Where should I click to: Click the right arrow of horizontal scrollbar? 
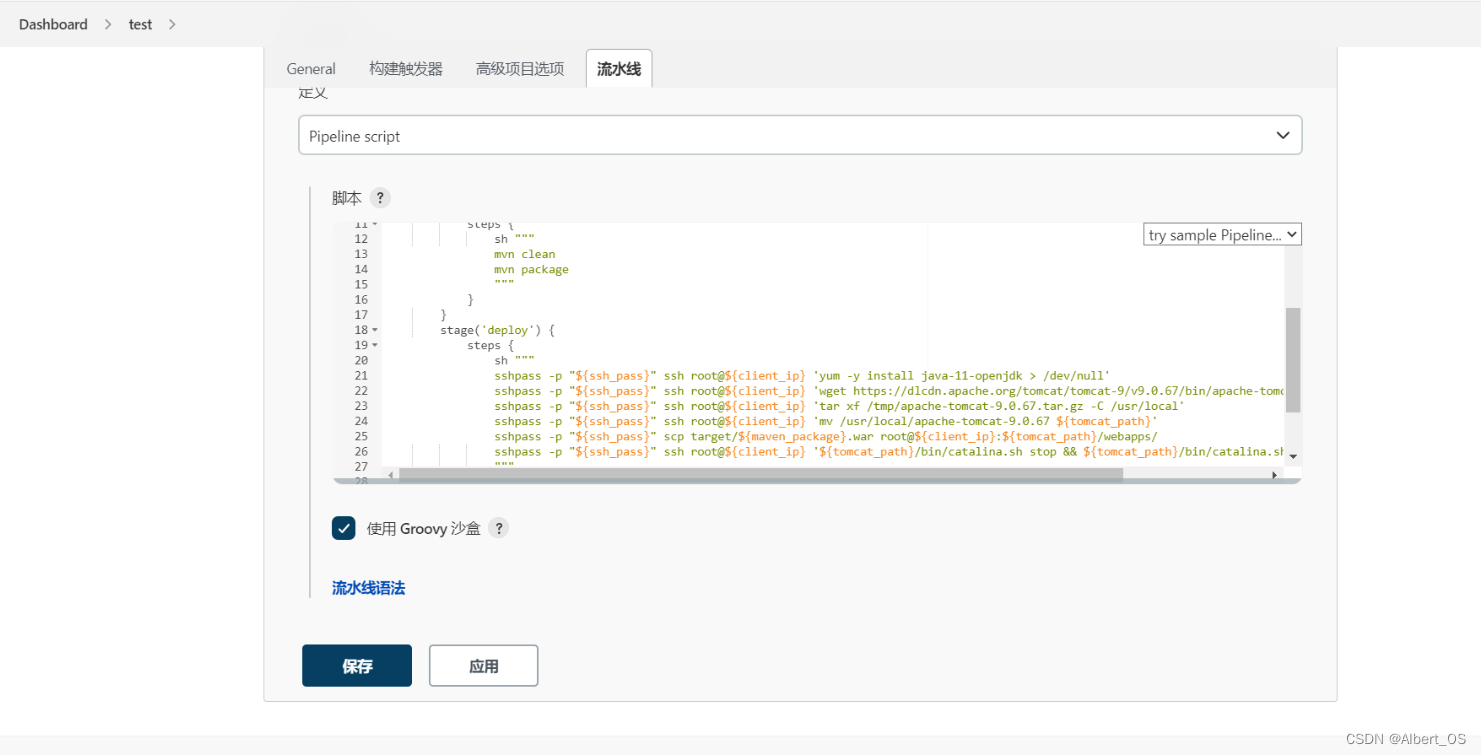1274,475
